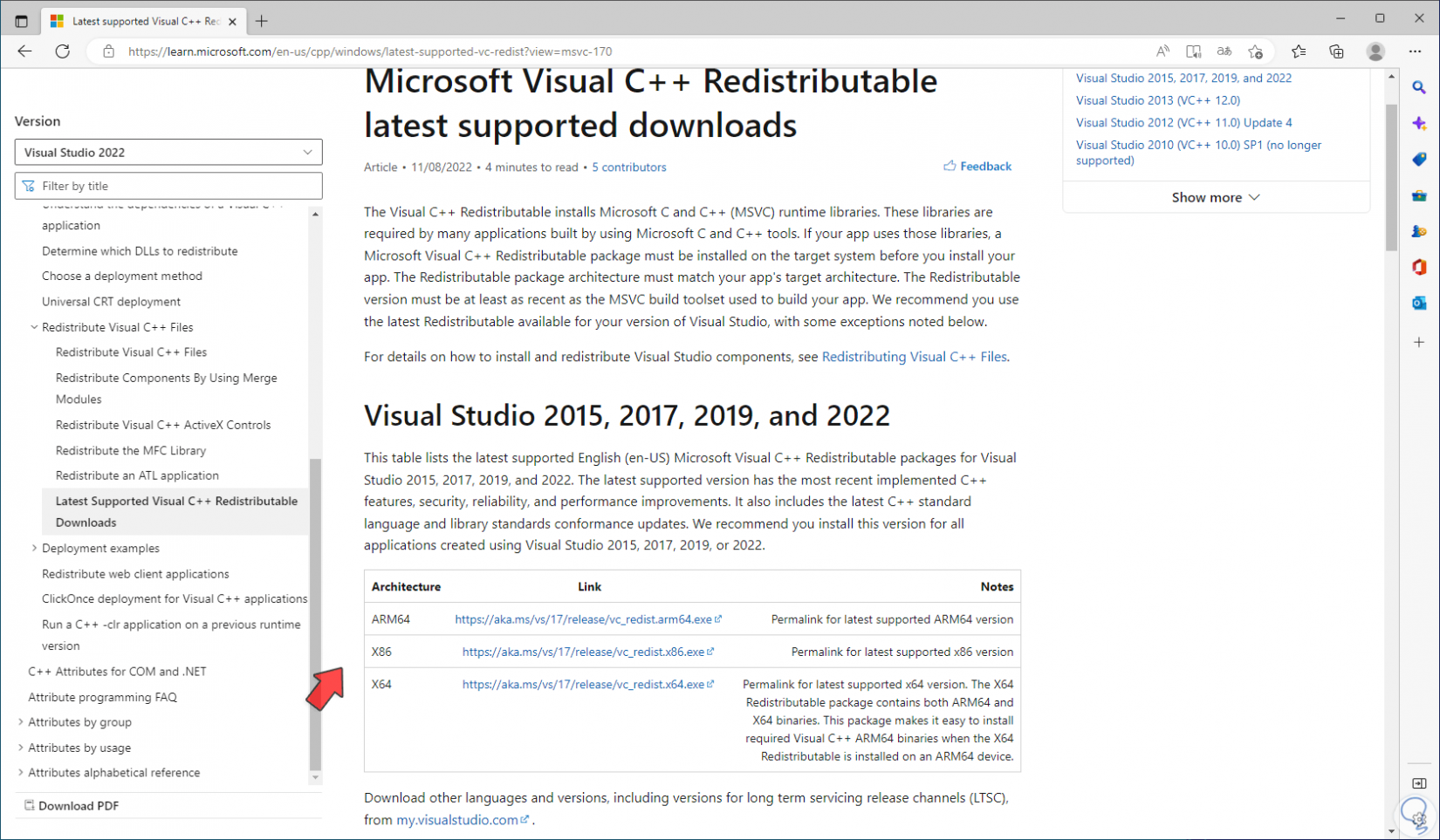Image resolution: width=1440 pixels, height=840 pixels.
Task: Open the browser profile menu
Action: pos(1375,51)
